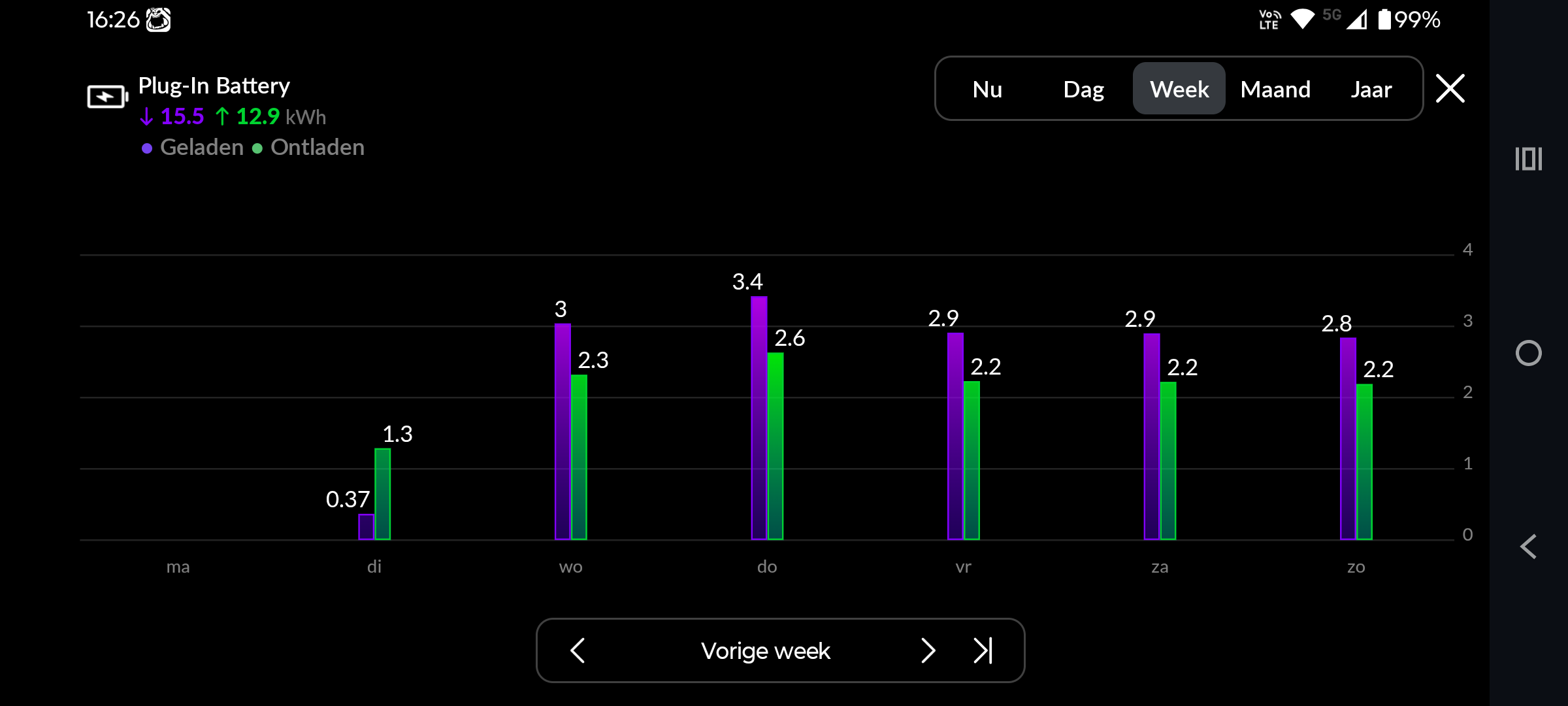Viewport: 1568px width, 706px height.
Task: Tap the Wi-Fi status bar icon
Action: click(x=1303, y=20)
